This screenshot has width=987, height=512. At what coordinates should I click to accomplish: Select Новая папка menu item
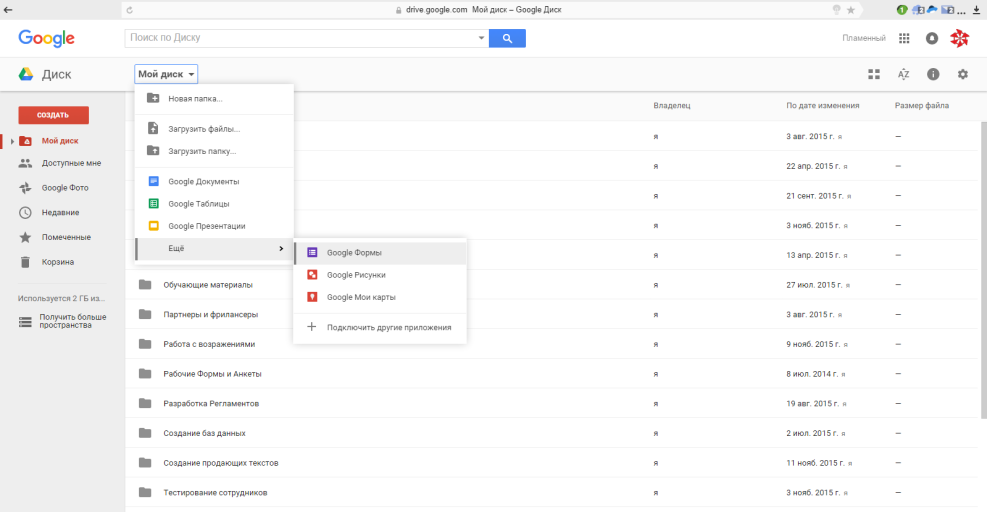point(214,99)
